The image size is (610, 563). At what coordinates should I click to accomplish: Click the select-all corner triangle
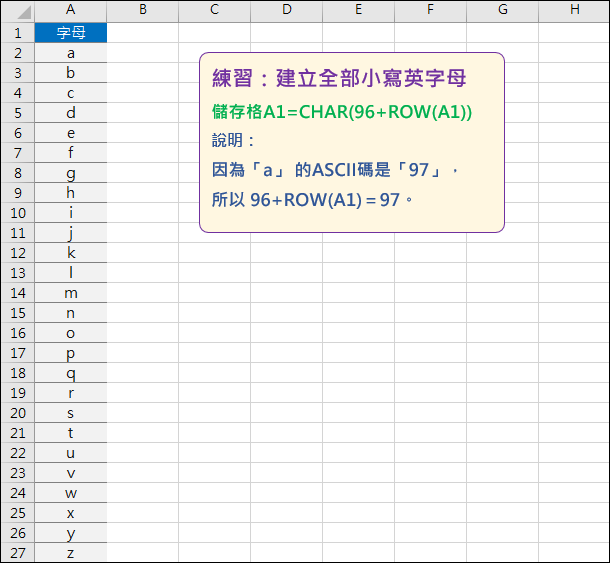pos(24,12)
